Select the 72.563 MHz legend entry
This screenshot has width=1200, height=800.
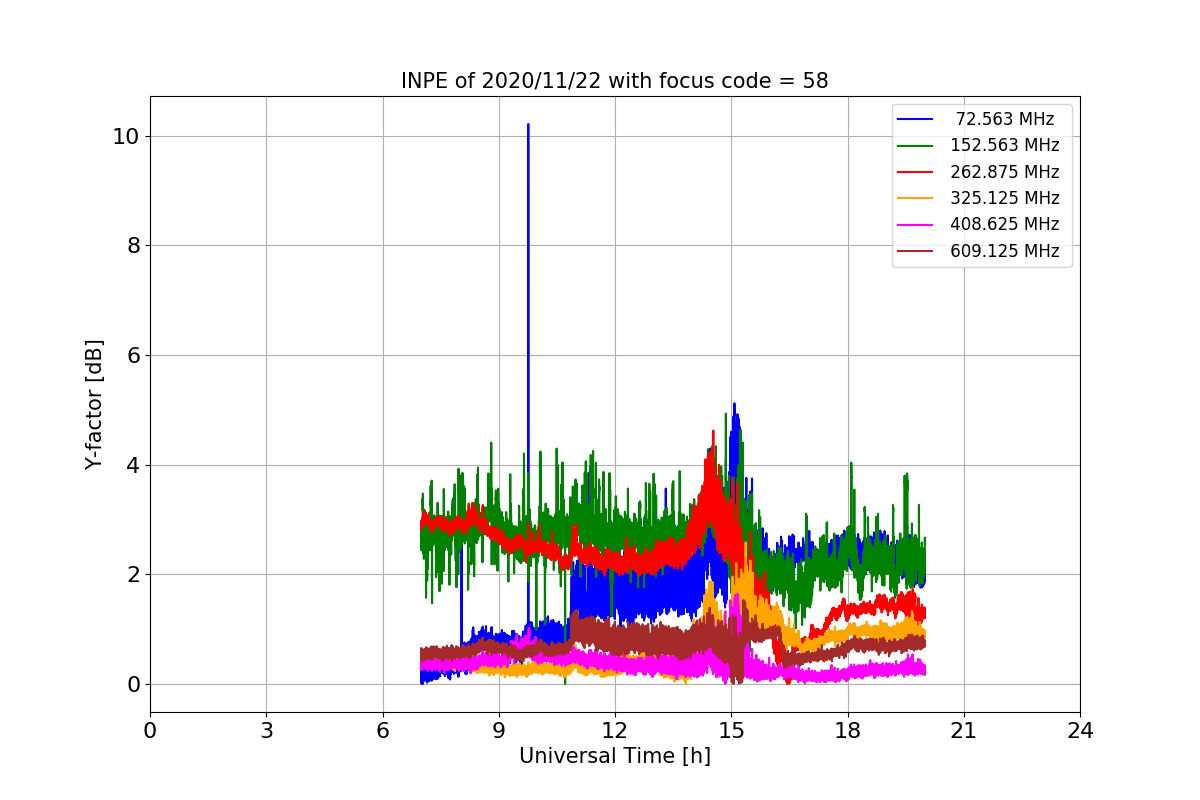pos(976,119)
